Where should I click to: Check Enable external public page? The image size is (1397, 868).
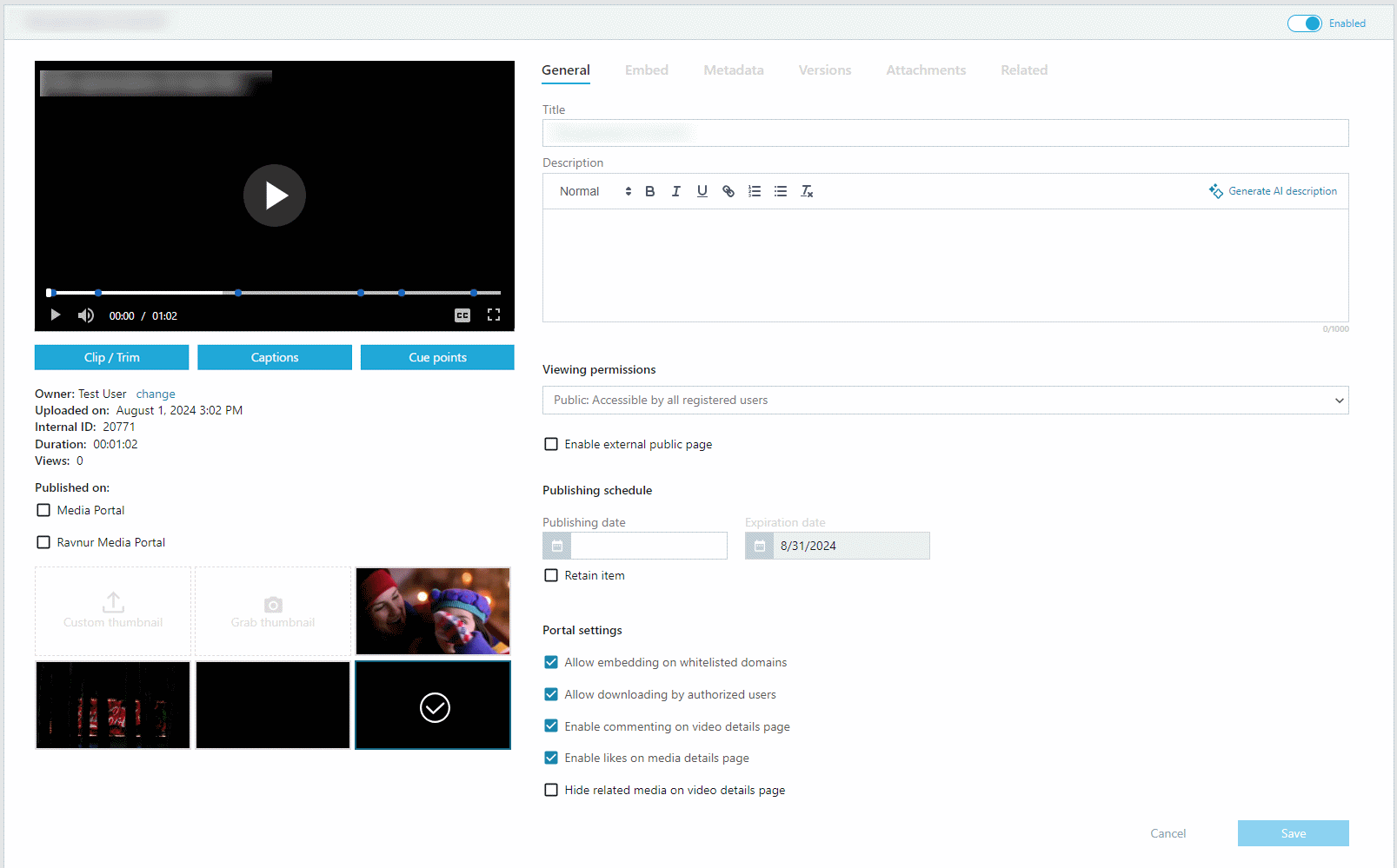[x=551, y=444]
